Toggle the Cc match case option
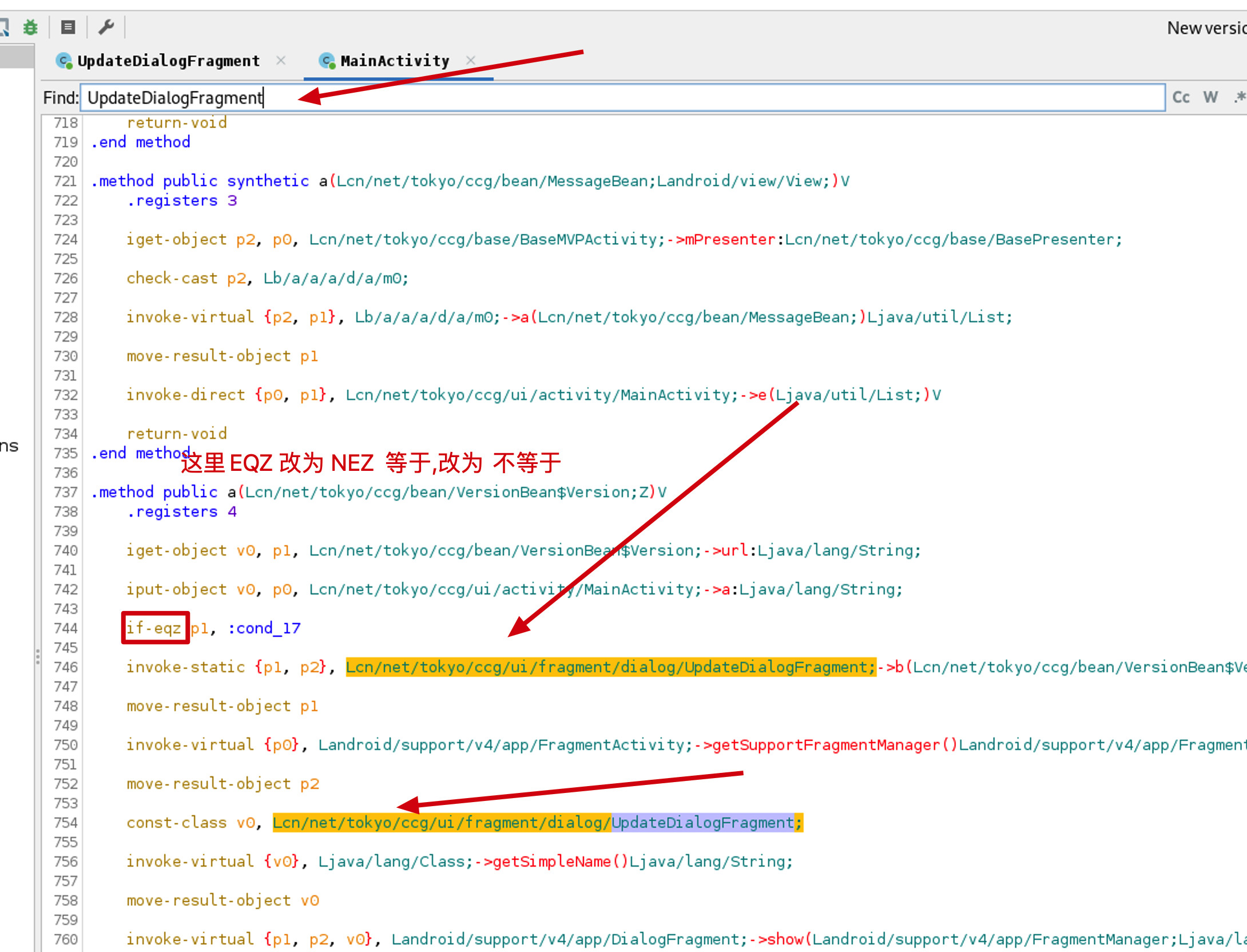 click(x=1181, y=97)
